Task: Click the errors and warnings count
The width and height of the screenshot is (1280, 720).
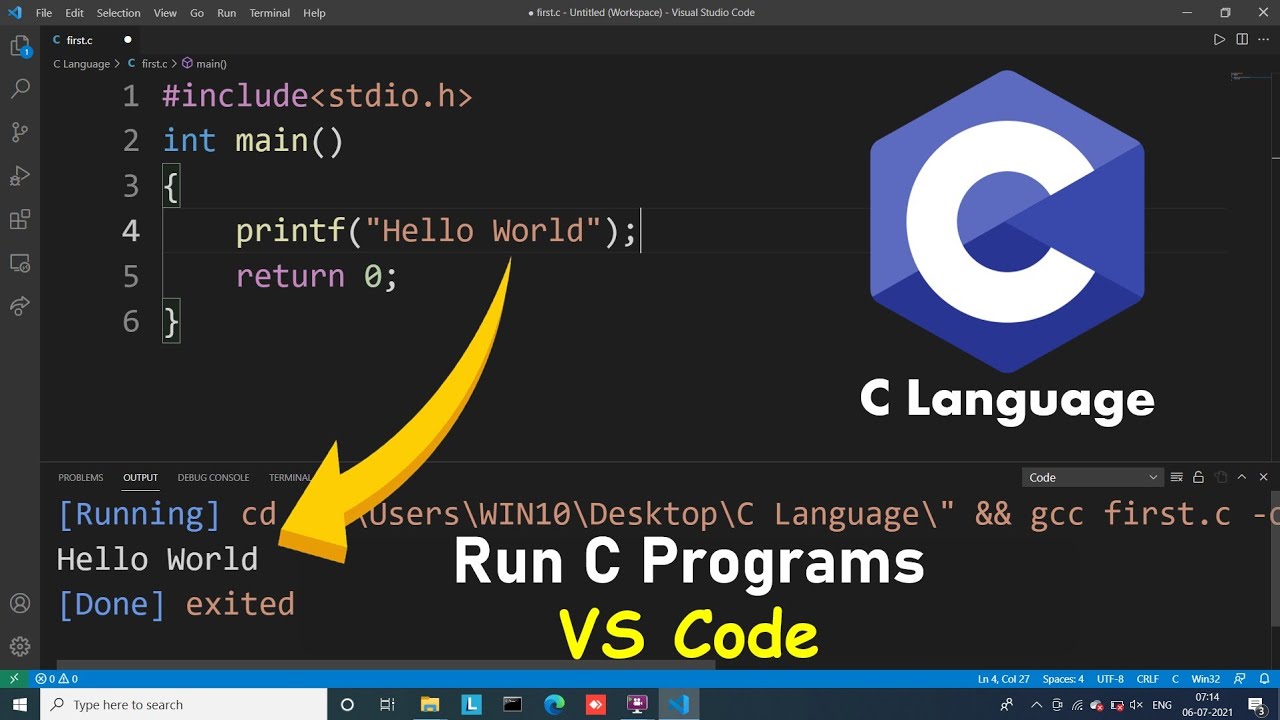Action: click(56, 679)
